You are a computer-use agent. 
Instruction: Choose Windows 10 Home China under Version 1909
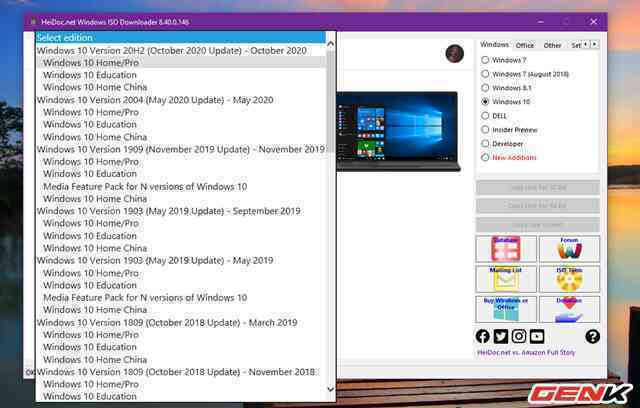click(181, 199)
